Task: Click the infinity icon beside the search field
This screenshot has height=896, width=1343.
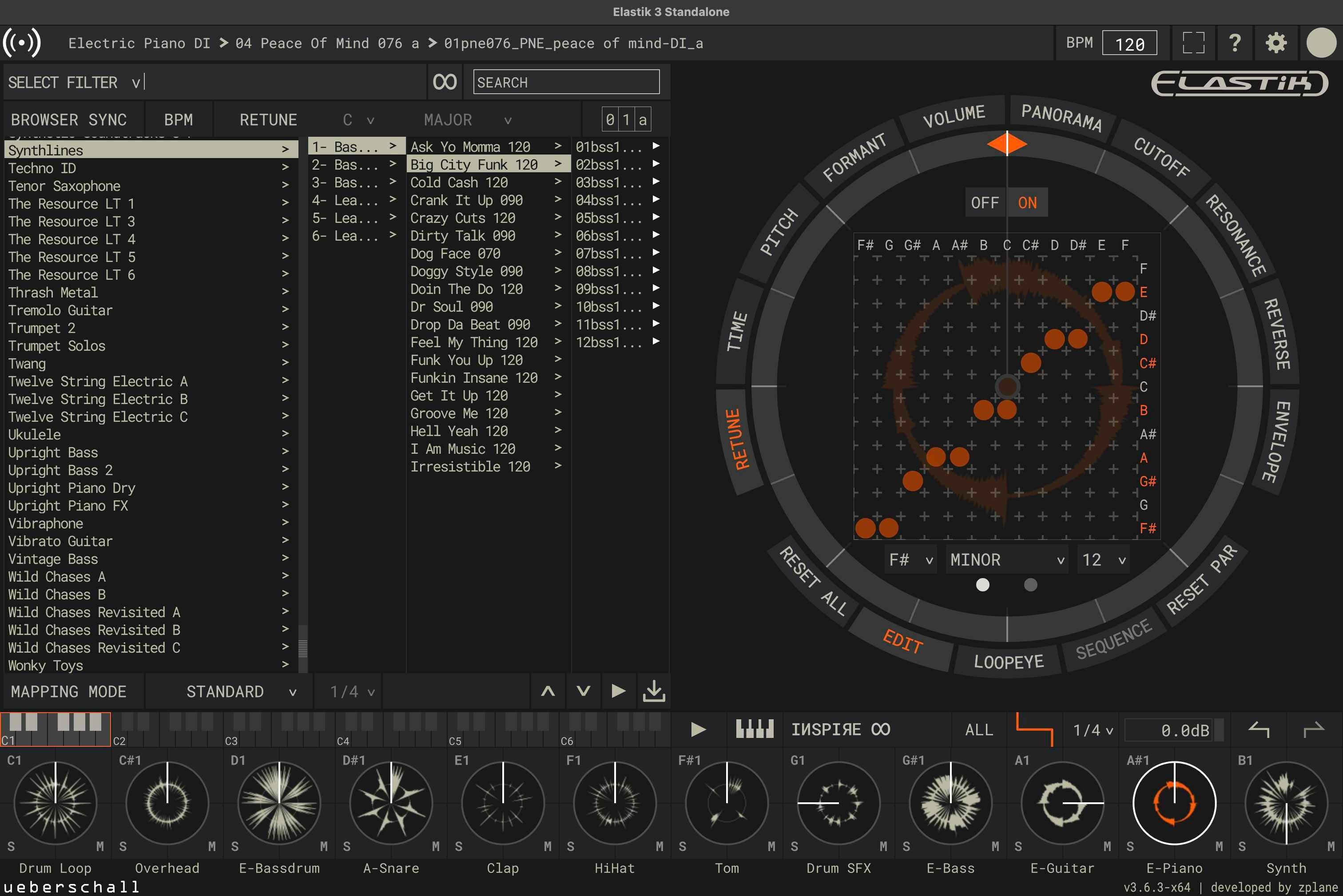Action: coord(445,82)
